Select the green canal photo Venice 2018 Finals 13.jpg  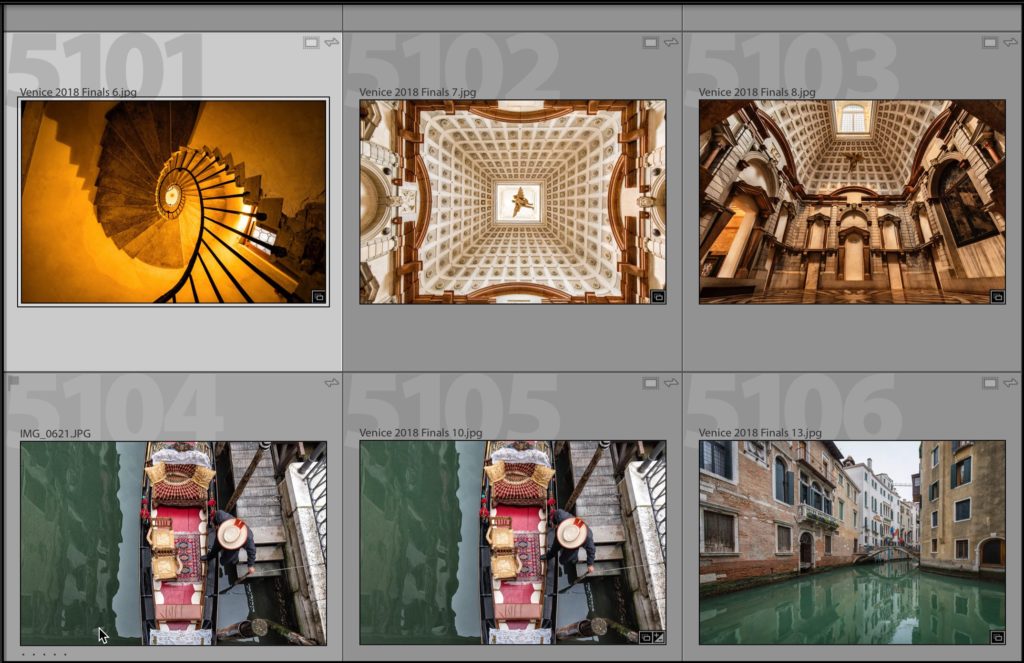(852, 543)
